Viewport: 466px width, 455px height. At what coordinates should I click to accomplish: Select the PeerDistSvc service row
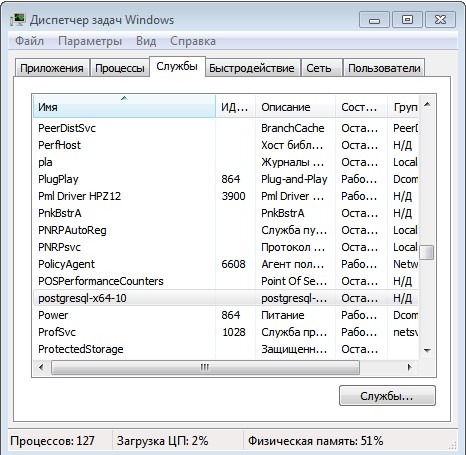pos(226,128)
